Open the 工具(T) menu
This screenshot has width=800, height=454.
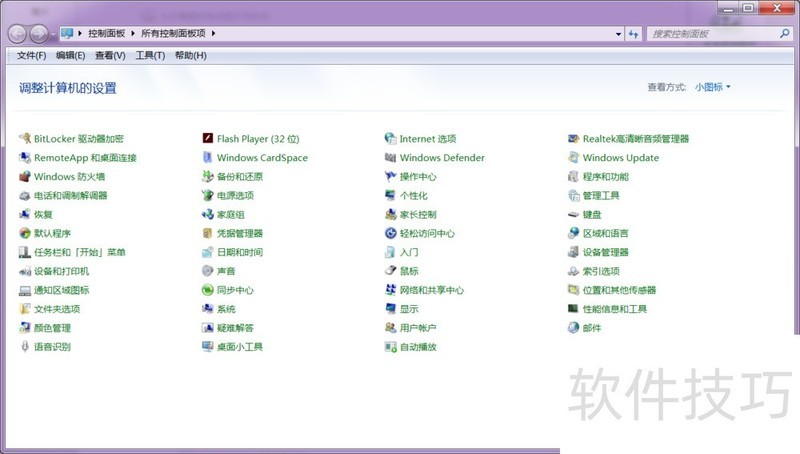[150, 55]
